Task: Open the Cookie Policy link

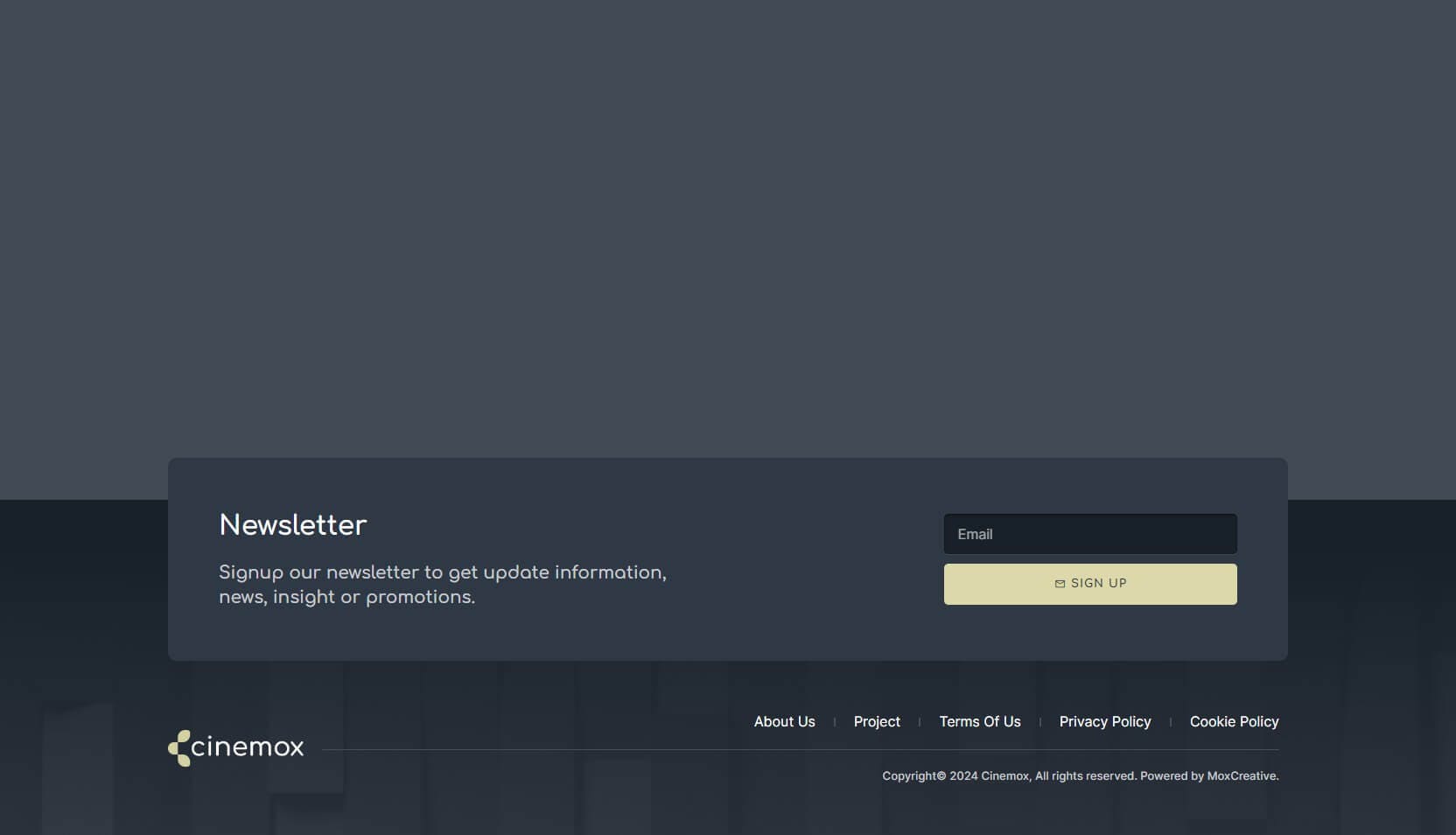Action: pos(1234,721)
